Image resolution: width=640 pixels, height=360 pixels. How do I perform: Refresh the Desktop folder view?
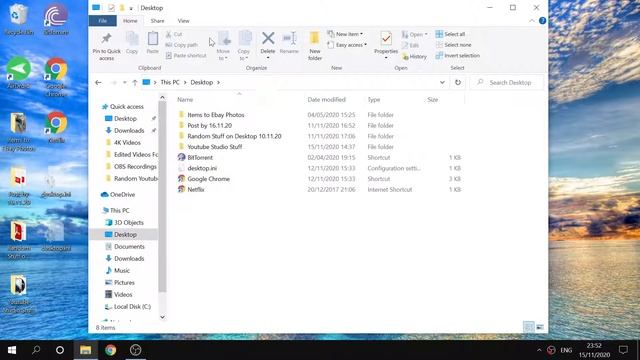458,82
